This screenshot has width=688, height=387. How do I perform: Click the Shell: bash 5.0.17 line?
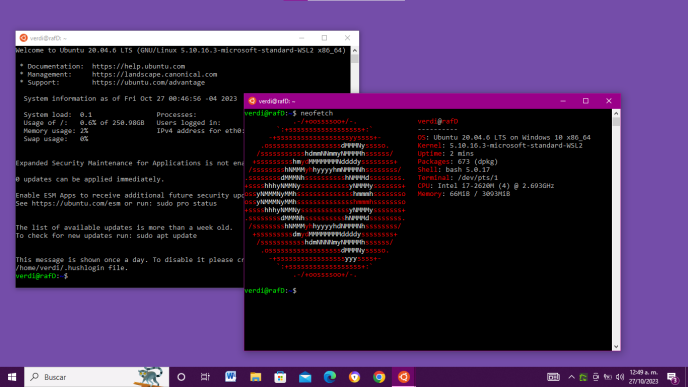point(453,169)
